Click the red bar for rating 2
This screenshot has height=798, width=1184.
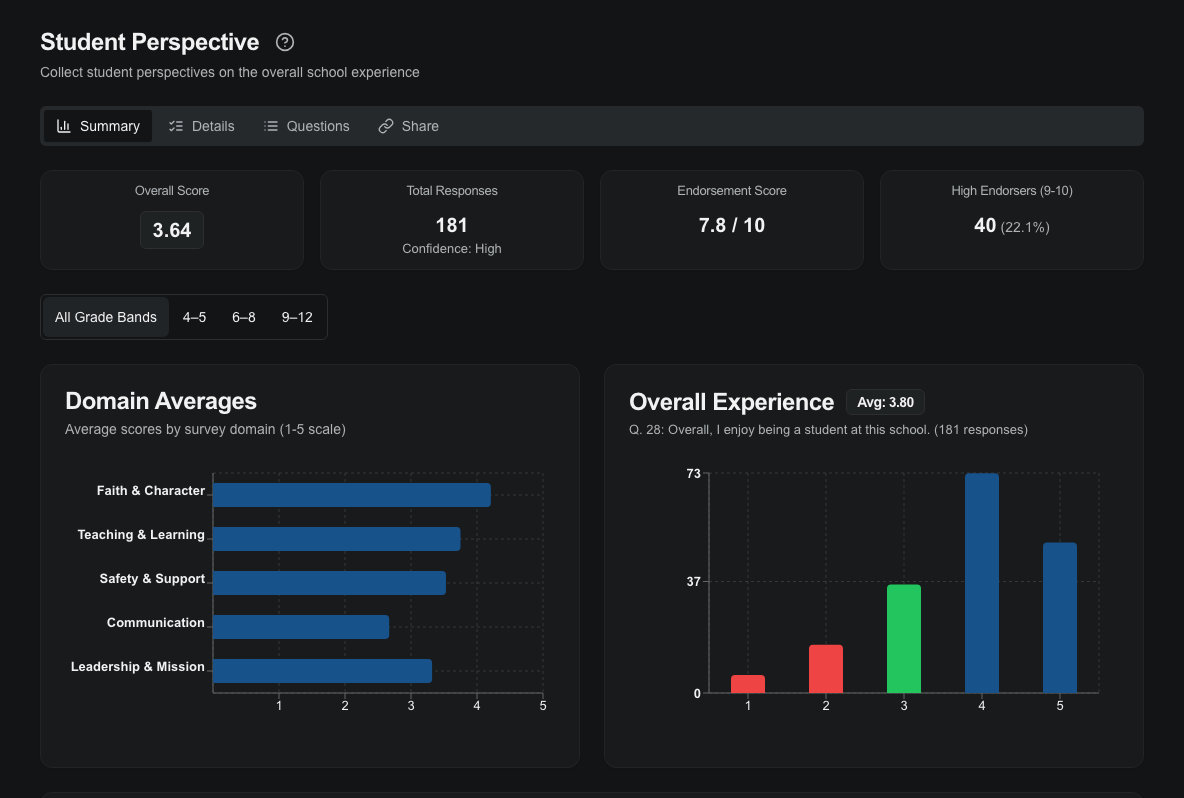pyautogui.click(x=825, y=669)
